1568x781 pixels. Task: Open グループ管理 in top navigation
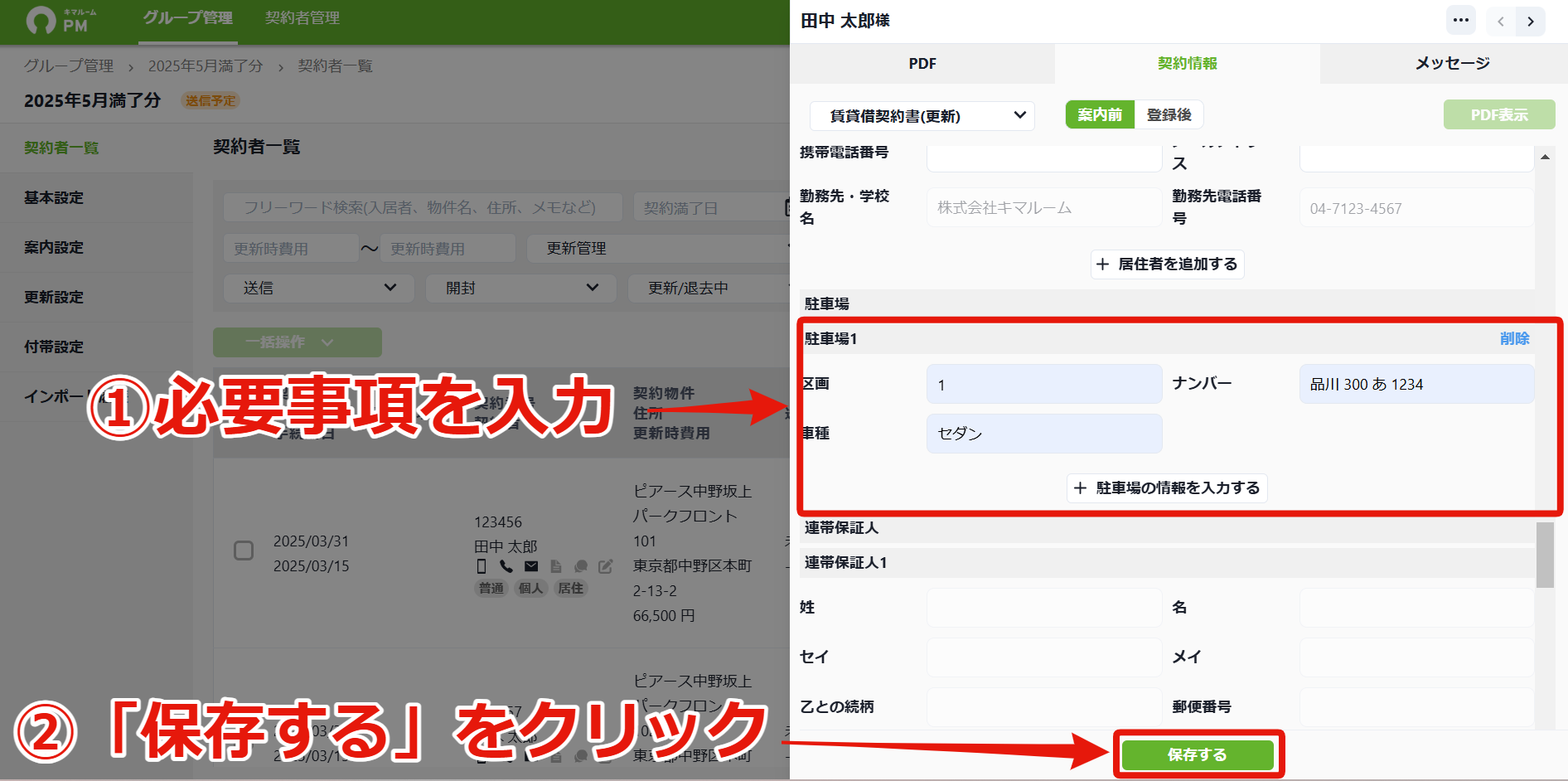click(x=188, y=18)
